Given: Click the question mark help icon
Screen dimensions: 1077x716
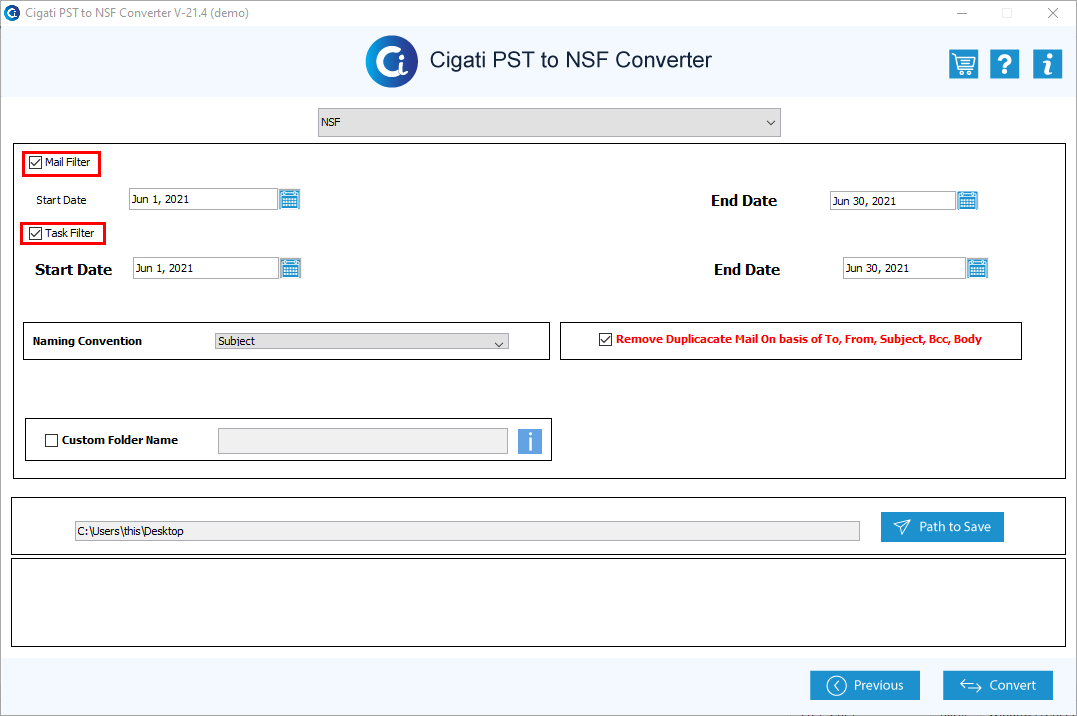Looking at the screenshot, I should [1004, 65].
